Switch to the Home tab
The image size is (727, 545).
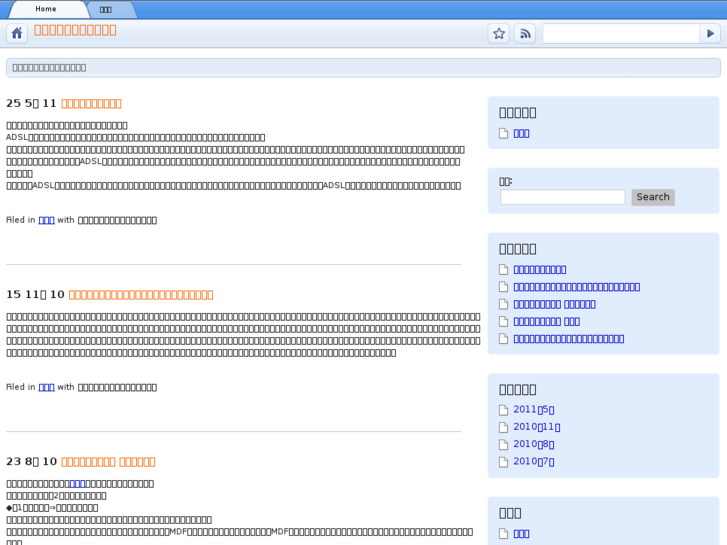pyautogui.click(x=46, y=9)
